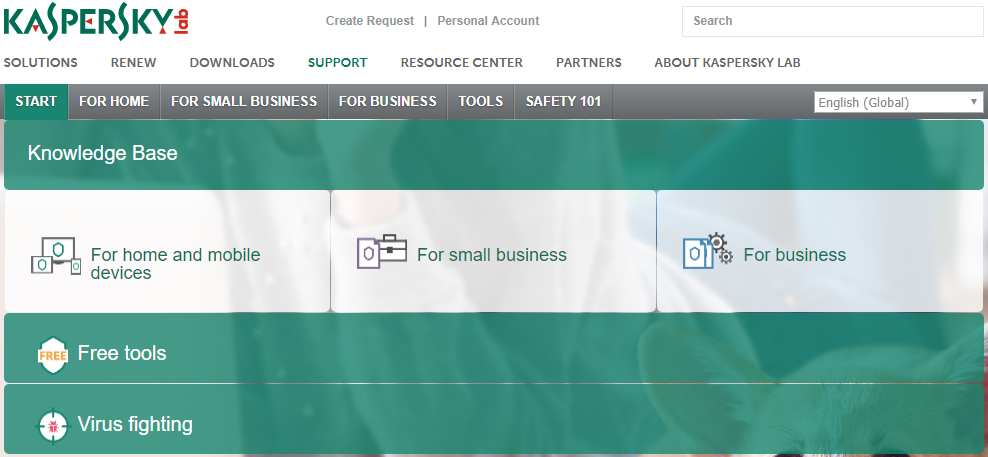Click the small business briefcase icon
The width and height of the screenshot is (988, 457).
tap(382, 252)
